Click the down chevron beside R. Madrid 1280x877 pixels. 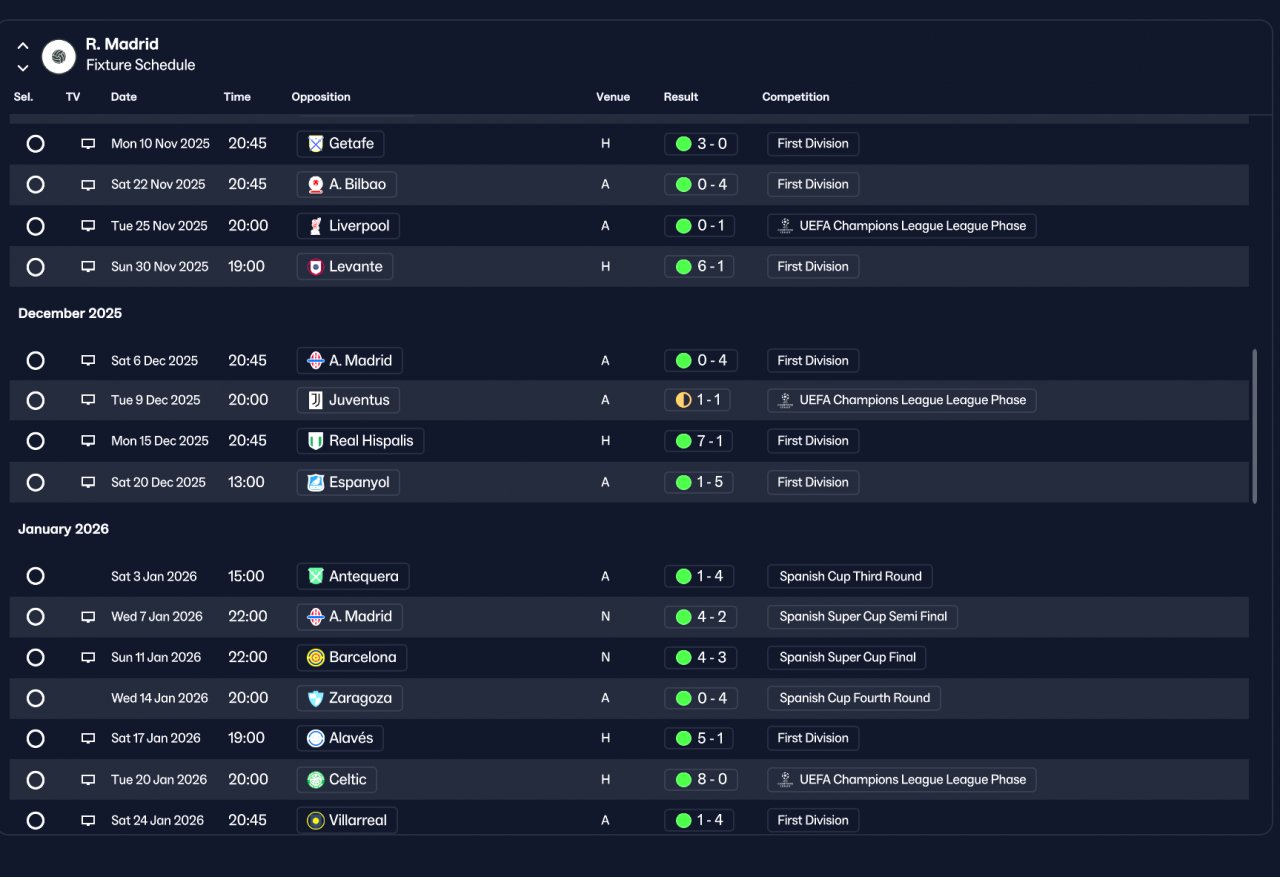click(x=23, y=68)
